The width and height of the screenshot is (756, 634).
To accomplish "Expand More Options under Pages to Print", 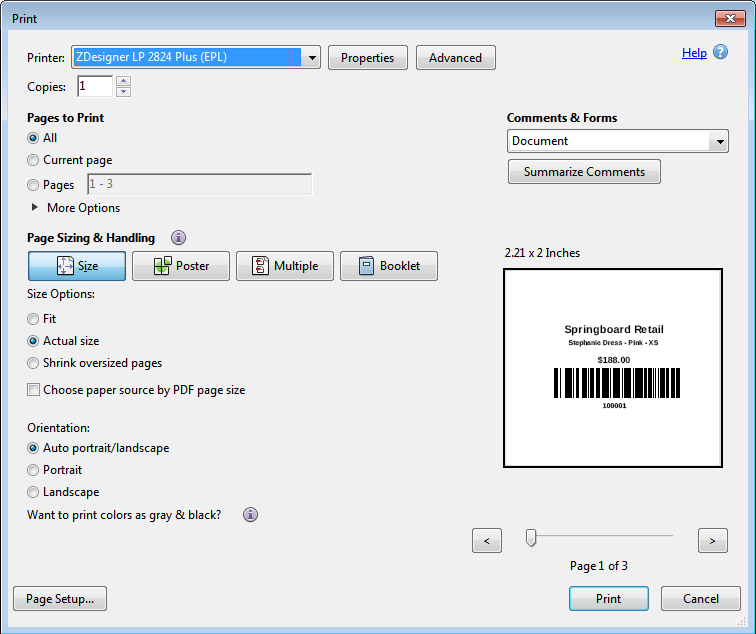I will coord(36,208).
